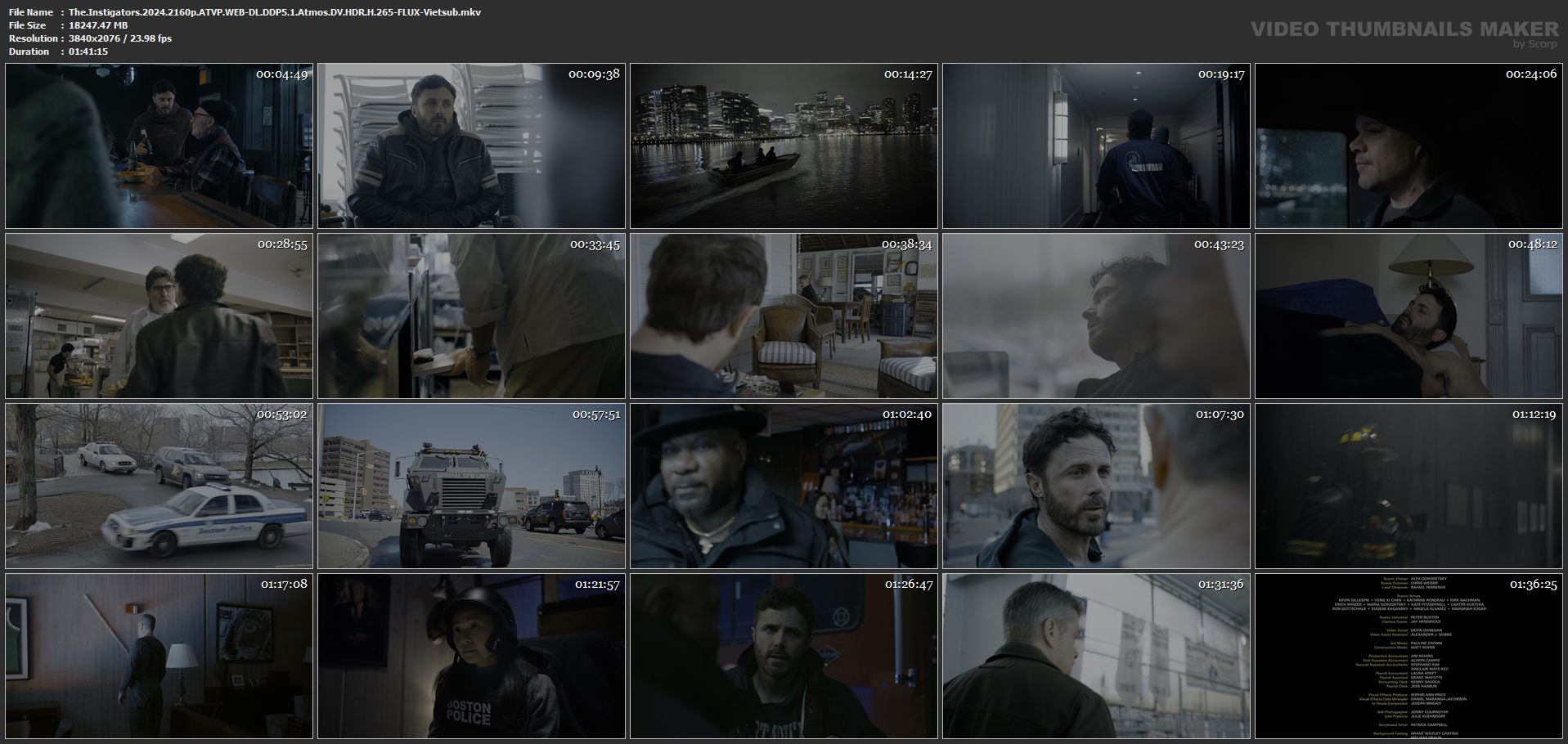1568x744 pixels.
Task: Click the firefighter thumbnail at 01:12:19
Action: [1409, 486]
